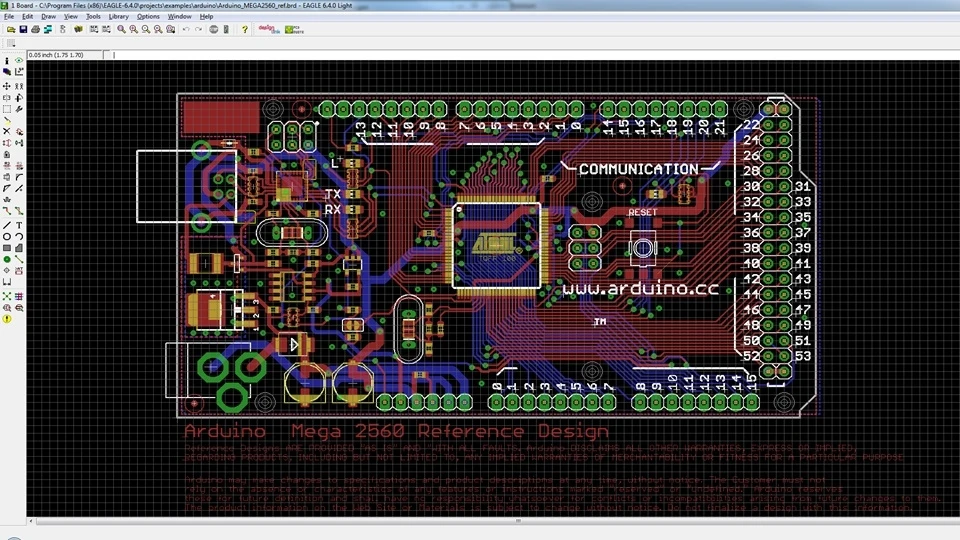Screen dimensions: 960x540
Task: Select the Polygon tool
Action: 19,248
